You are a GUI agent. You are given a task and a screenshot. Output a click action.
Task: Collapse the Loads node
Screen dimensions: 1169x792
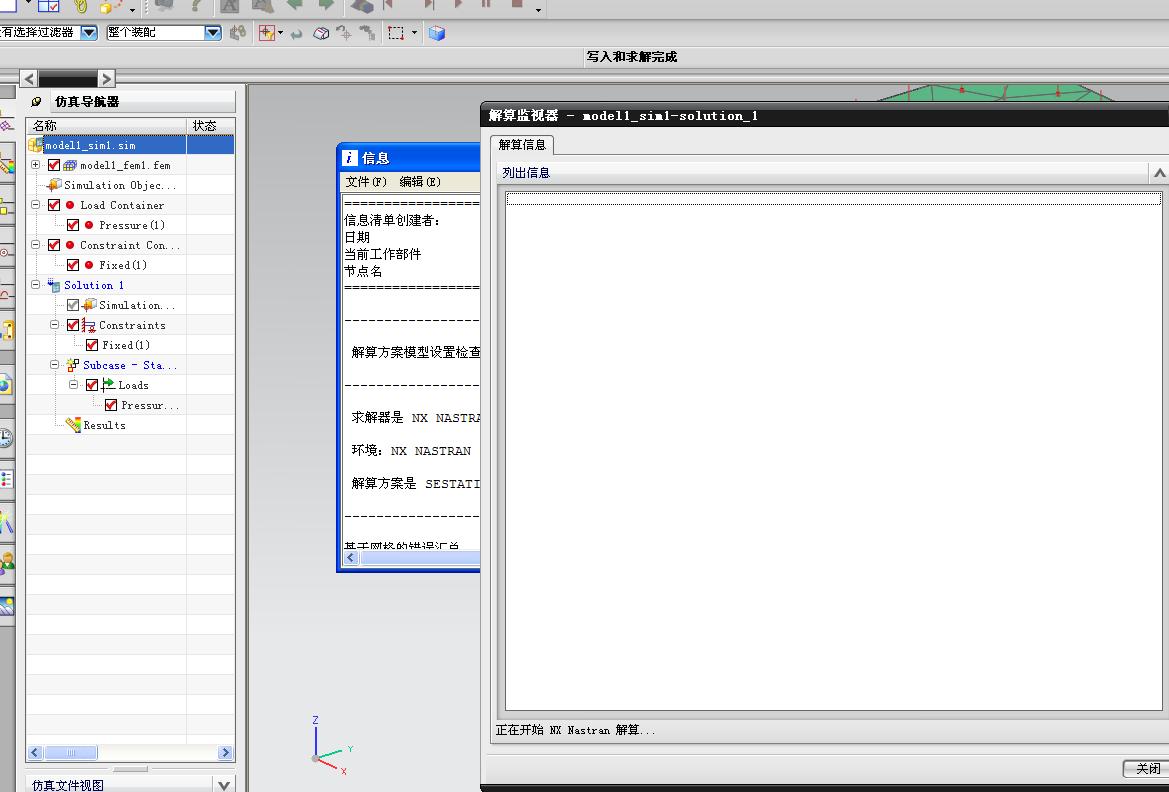[x=73, y=385]
